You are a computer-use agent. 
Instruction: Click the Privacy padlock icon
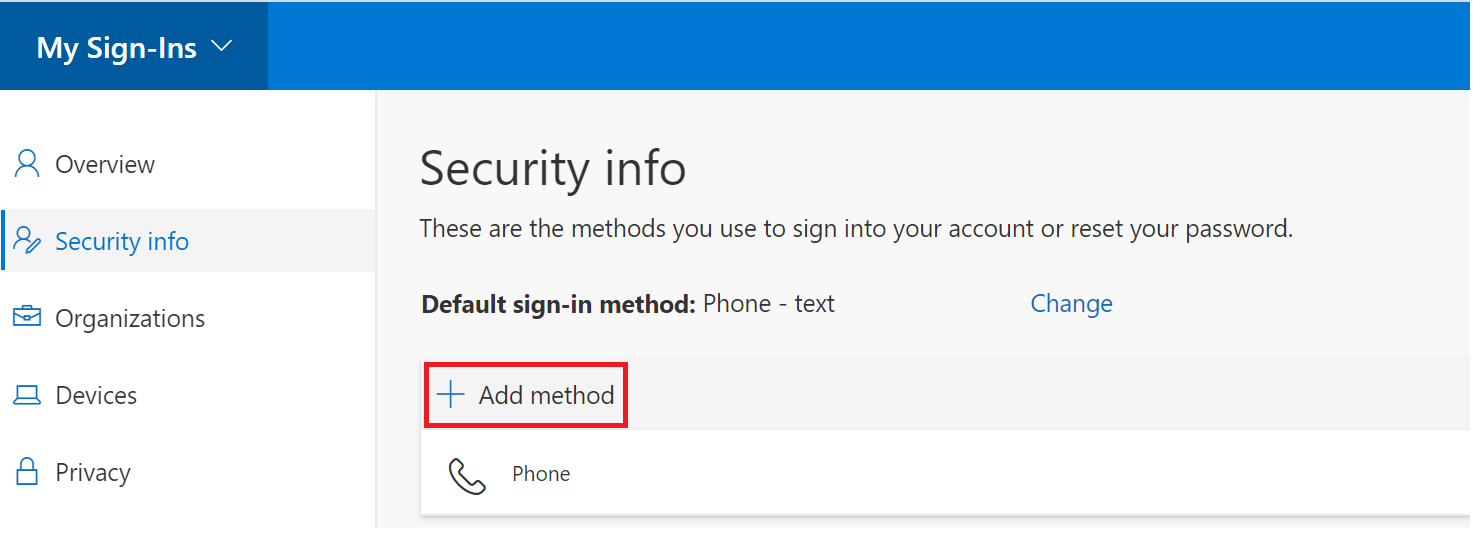point(27,472)
